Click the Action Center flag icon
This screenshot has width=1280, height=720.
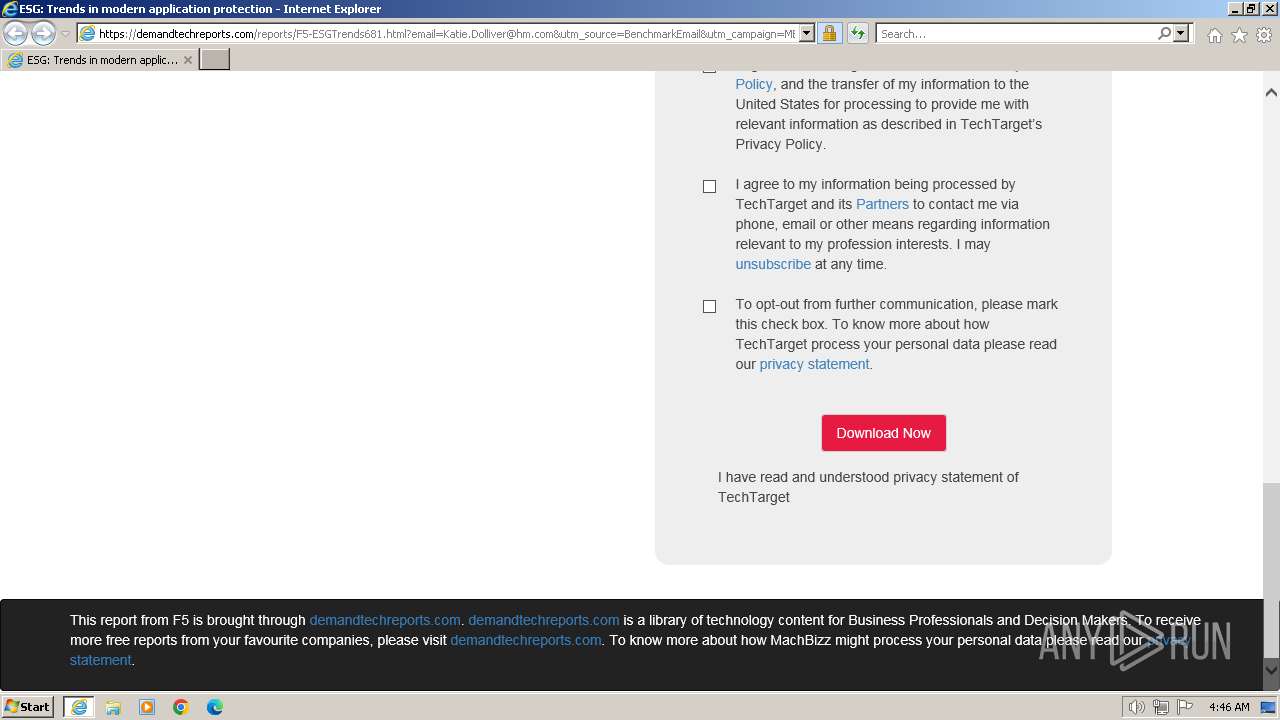[1185, 707]
